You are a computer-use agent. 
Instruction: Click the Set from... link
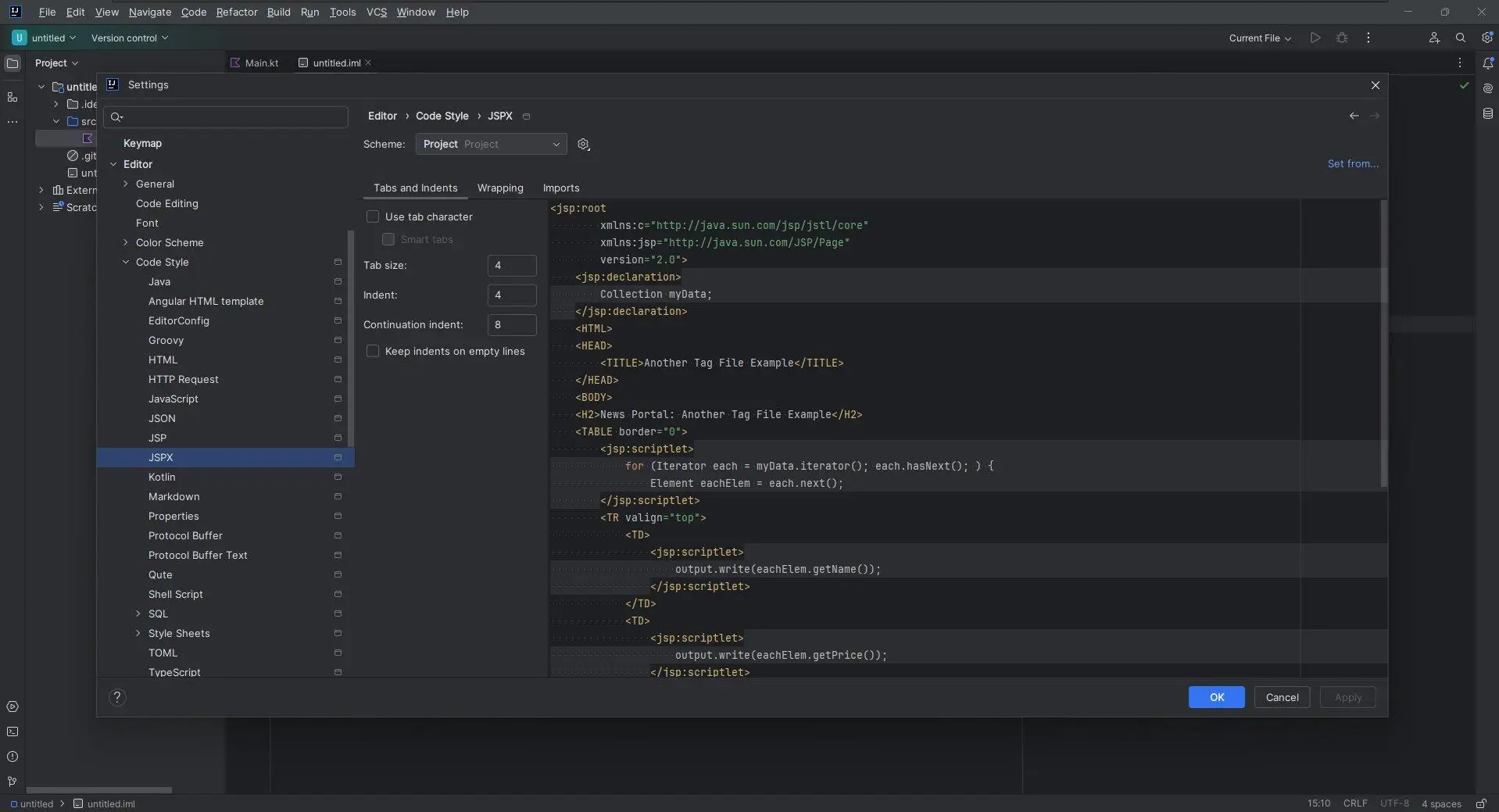tap(1352, 164)
